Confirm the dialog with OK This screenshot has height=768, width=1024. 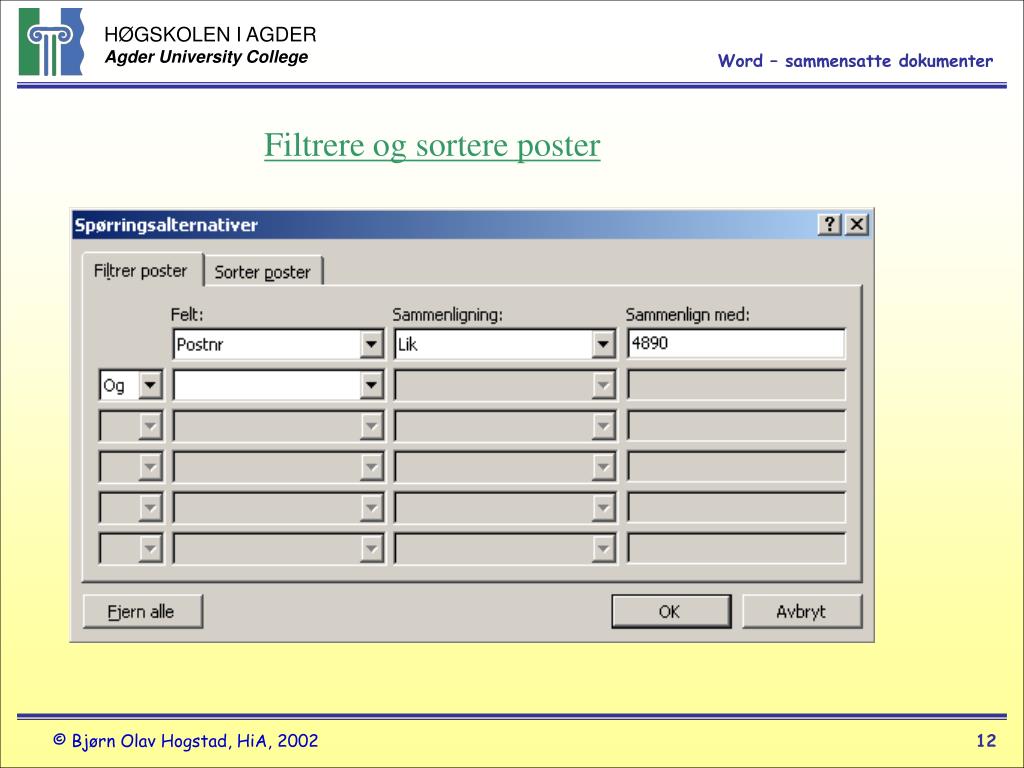(x=671, y=612)
